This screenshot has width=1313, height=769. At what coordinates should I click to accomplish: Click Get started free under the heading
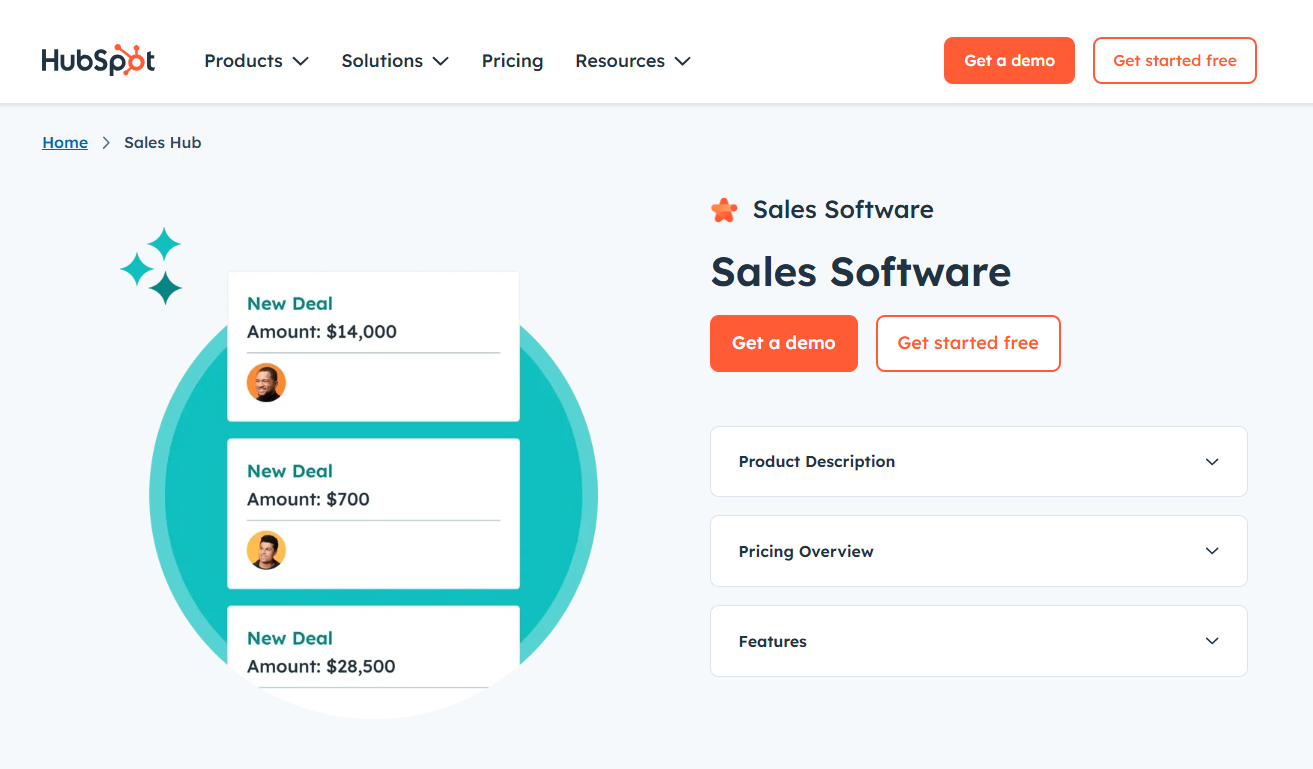pos(968,343)
